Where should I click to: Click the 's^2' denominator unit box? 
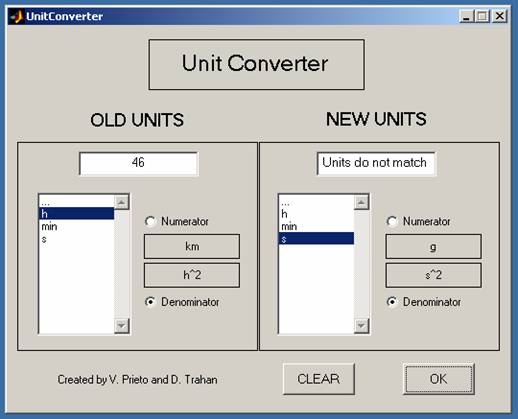[434, 275]
